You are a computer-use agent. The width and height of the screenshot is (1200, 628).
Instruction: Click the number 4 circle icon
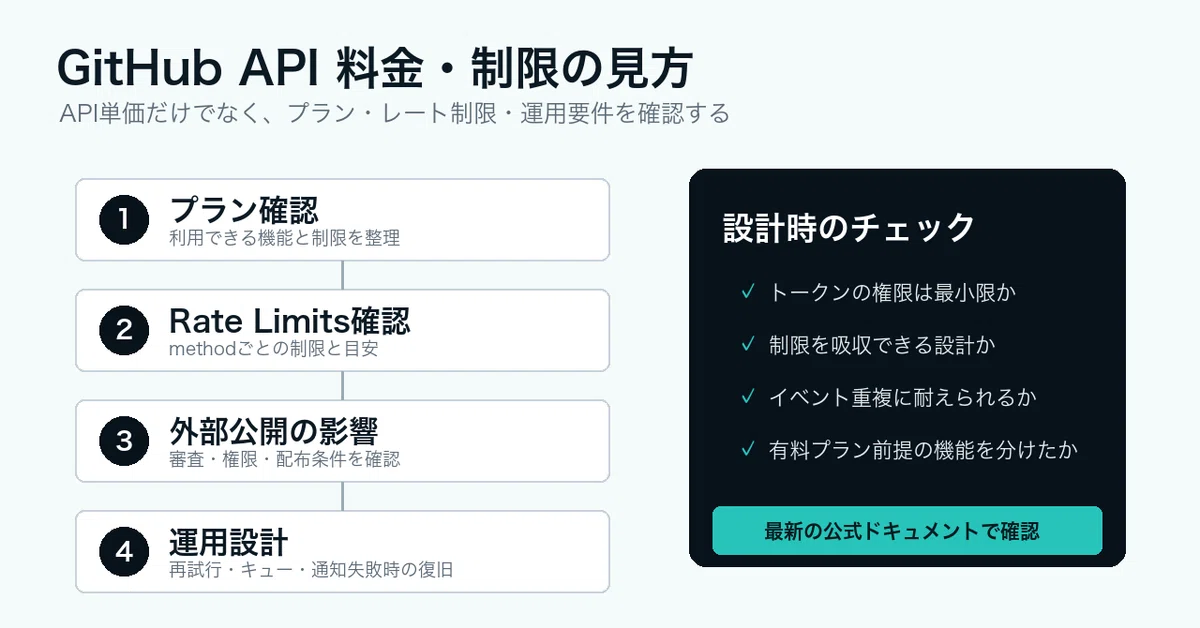[x=124, y=552]
